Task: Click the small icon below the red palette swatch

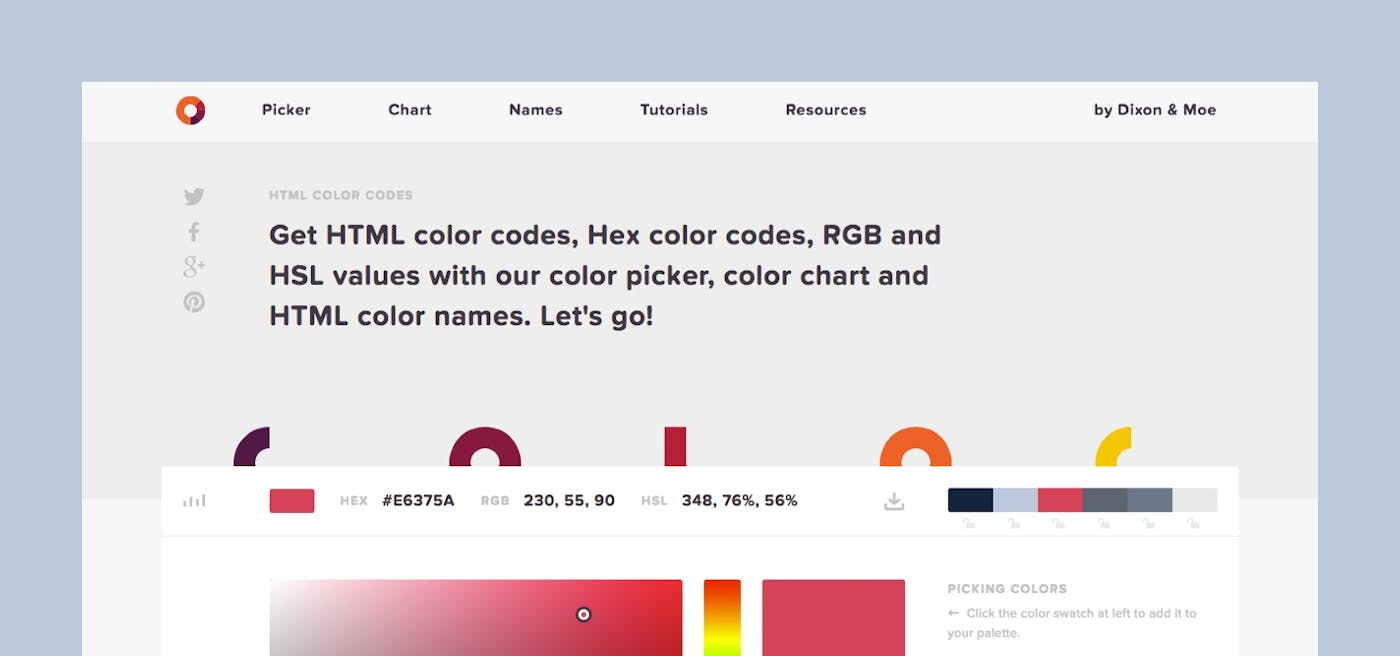Action: click(x=1059, y=523)
